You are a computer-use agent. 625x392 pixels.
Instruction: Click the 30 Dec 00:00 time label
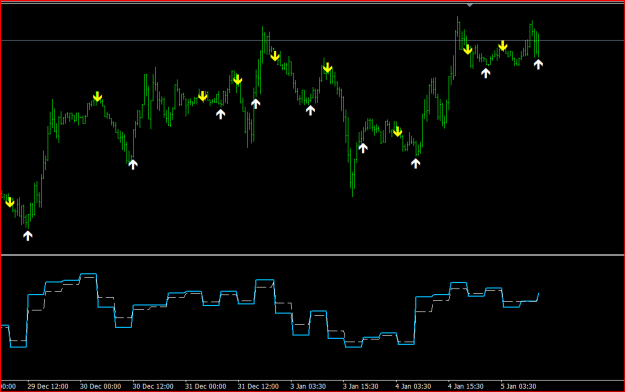click(x=100, y=386)
